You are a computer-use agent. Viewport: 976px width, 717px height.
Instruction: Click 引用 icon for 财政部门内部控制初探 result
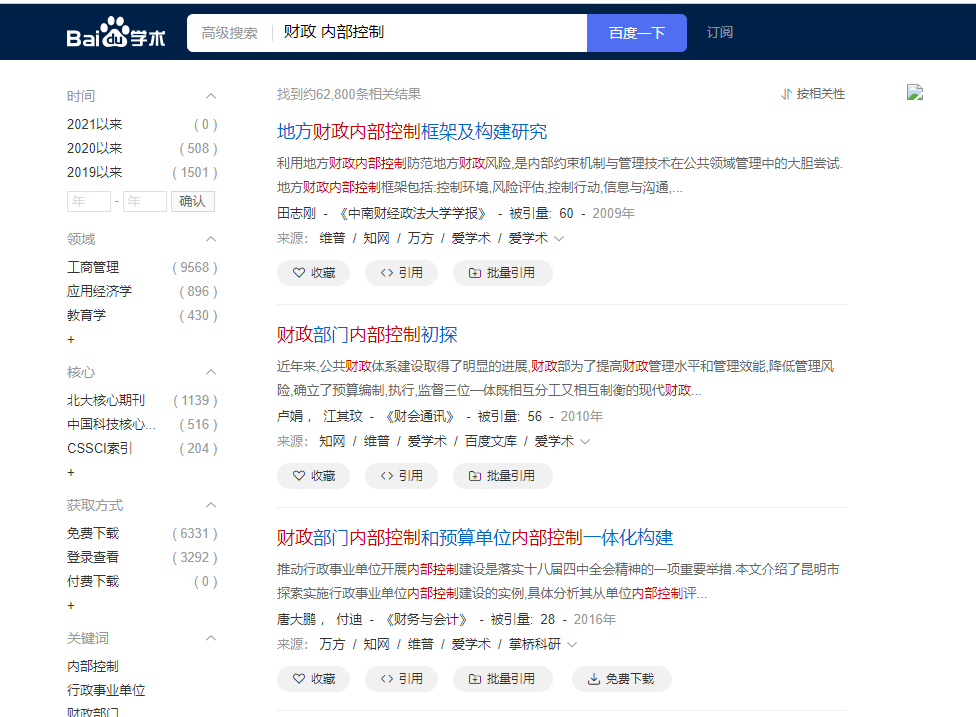[x=387, y=476]
